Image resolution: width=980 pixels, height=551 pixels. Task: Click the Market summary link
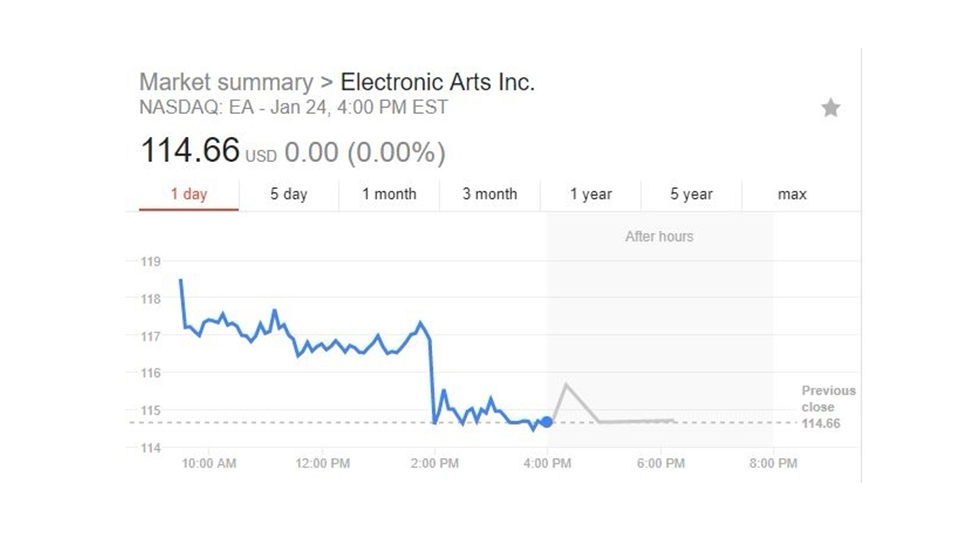tap(226, 82)
